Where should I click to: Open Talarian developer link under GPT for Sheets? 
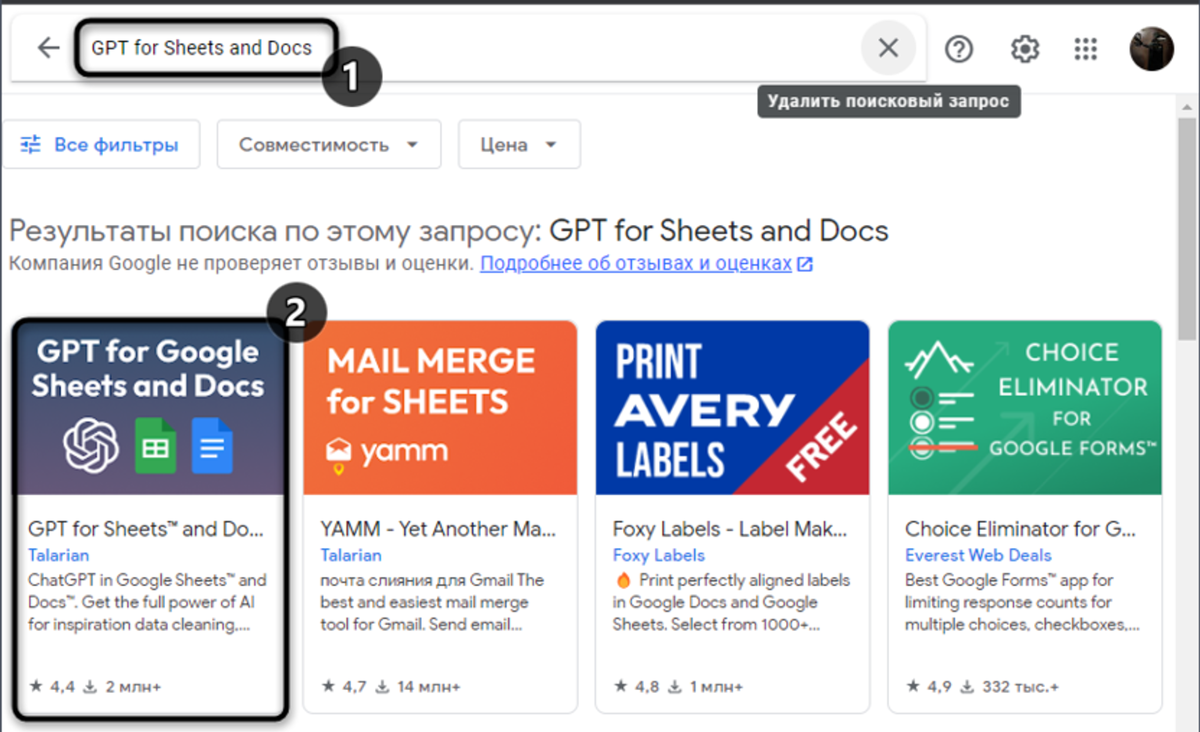click(x=58, y=555)
